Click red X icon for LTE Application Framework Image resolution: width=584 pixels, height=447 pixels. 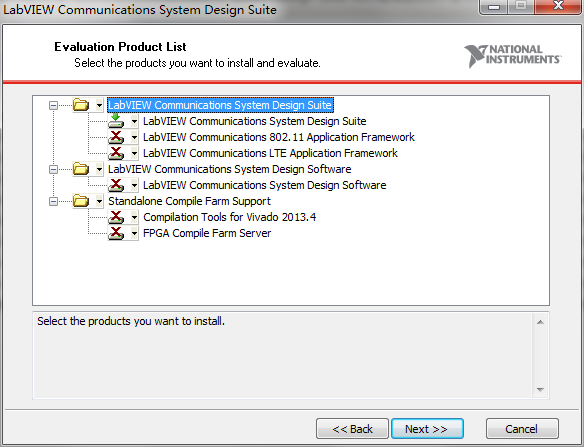tap(116, 153)
